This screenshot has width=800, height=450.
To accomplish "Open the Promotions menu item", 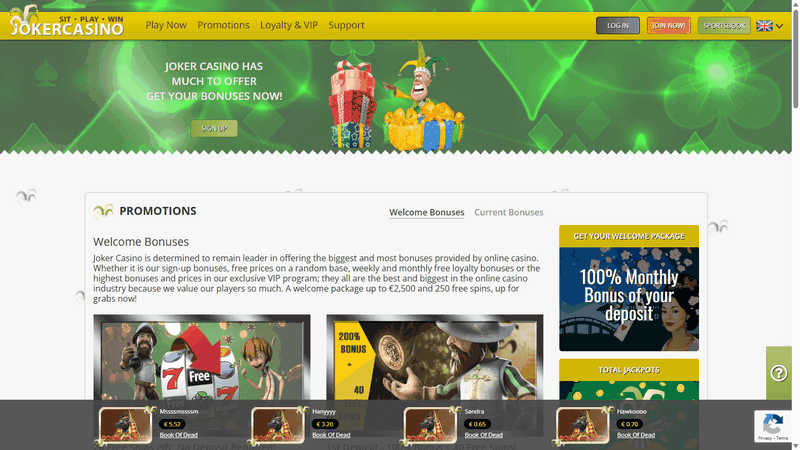I will click(224, 25).
